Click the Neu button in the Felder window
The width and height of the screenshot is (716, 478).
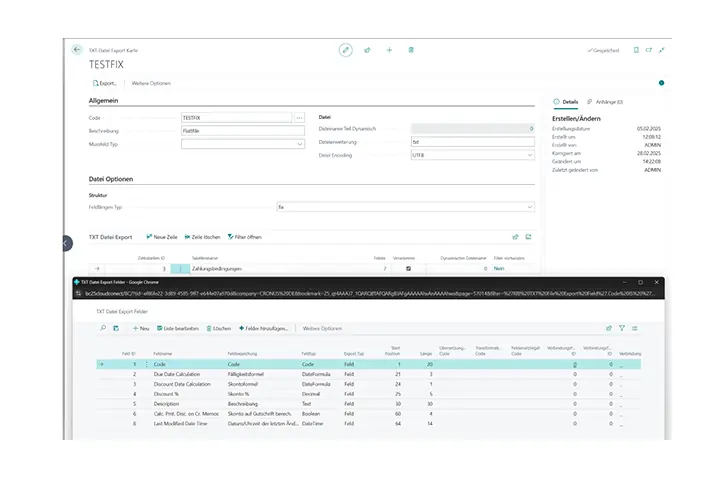[x=141, y=328]
